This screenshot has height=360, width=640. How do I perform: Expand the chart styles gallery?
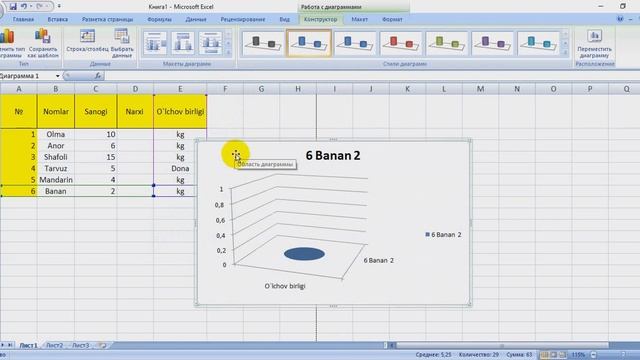[x=565, y=52]
